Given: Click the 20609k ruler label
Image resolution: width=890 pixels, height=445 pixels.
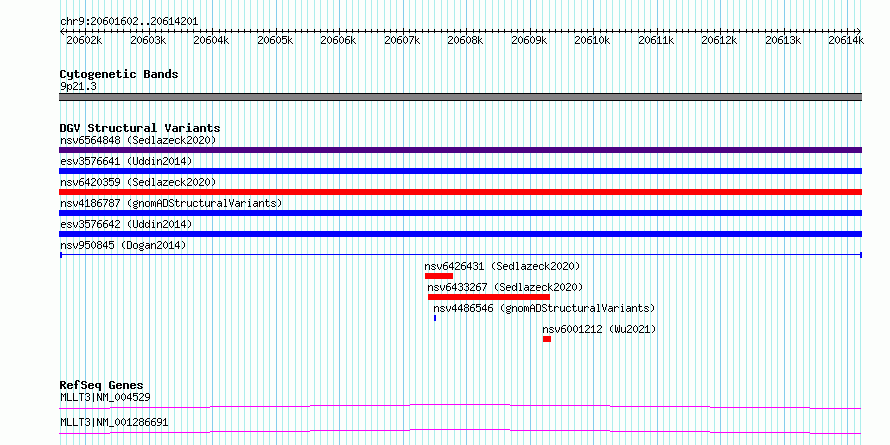Looking at the screenshot, I should 529,40.
